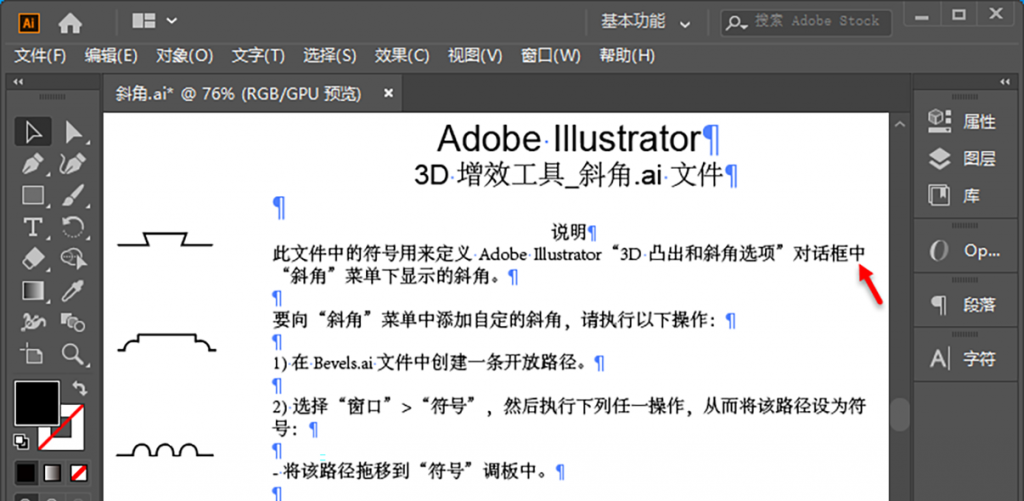
Task: Open the 窗口(W) menu
Action: pyautogui.click(x=550, y=55)
